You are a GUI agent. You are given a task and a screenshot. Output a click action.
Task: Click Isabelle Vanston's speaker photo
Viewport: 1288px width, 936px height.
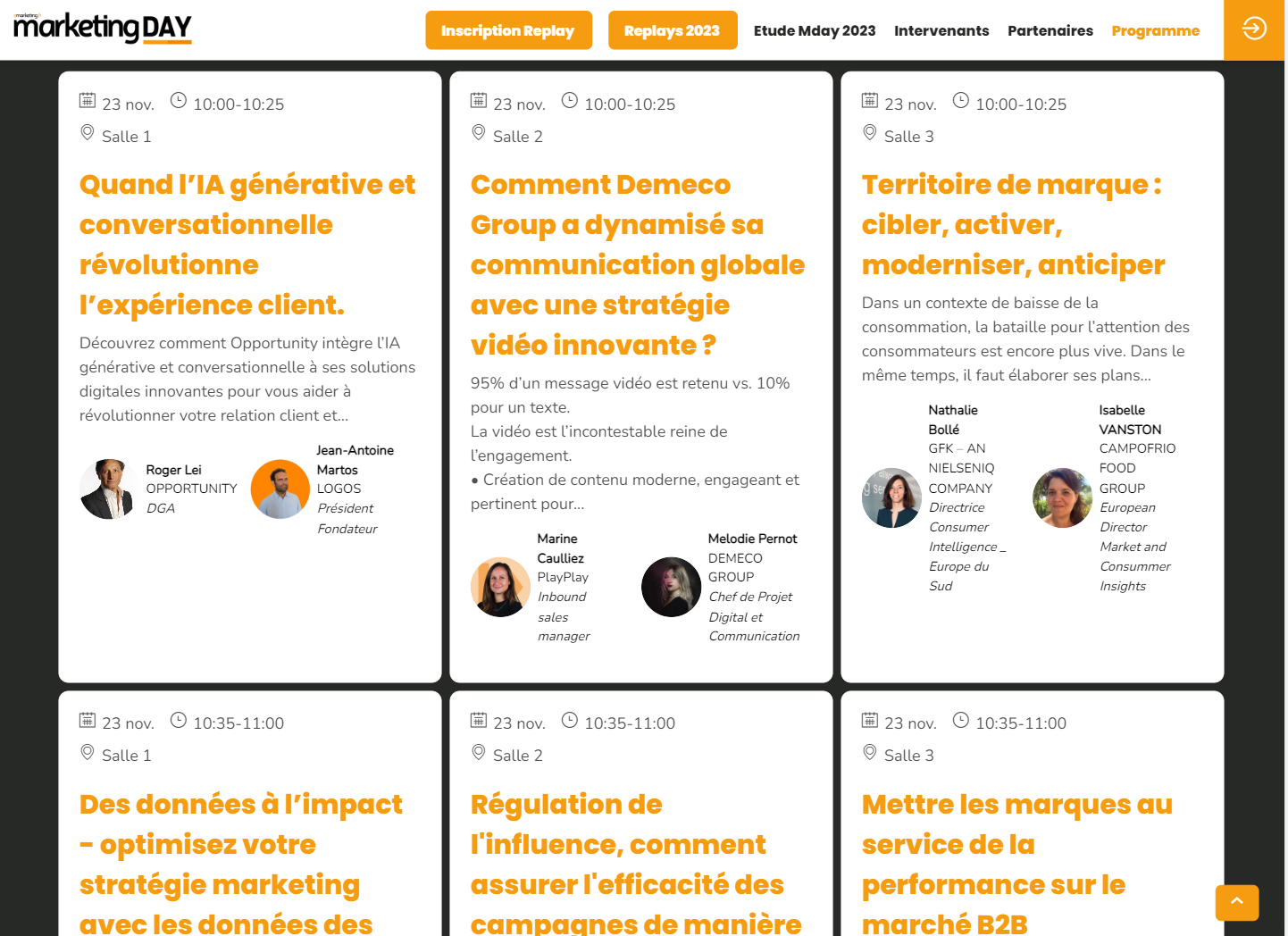coord(1062,497)
